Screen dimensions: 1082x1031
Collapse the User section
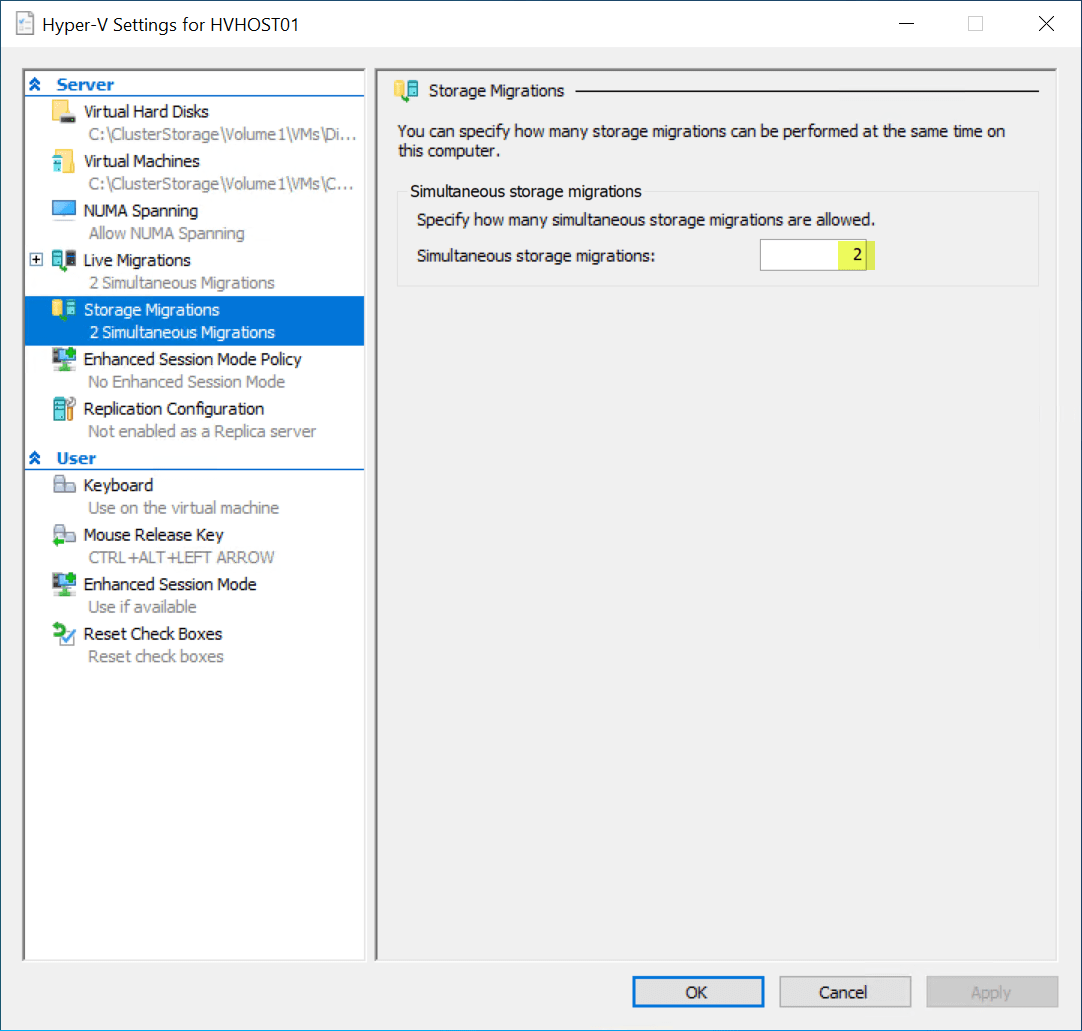tap(35, 458)
